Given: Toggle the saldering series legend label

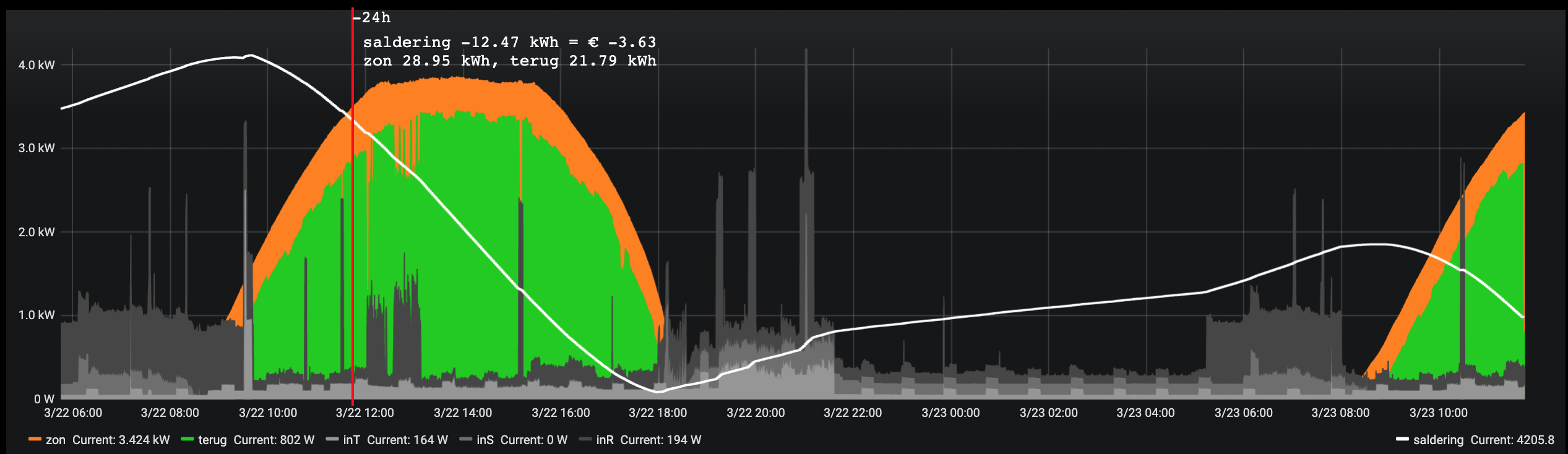Looking at the screenshot, I should (x=1438, y=440).
